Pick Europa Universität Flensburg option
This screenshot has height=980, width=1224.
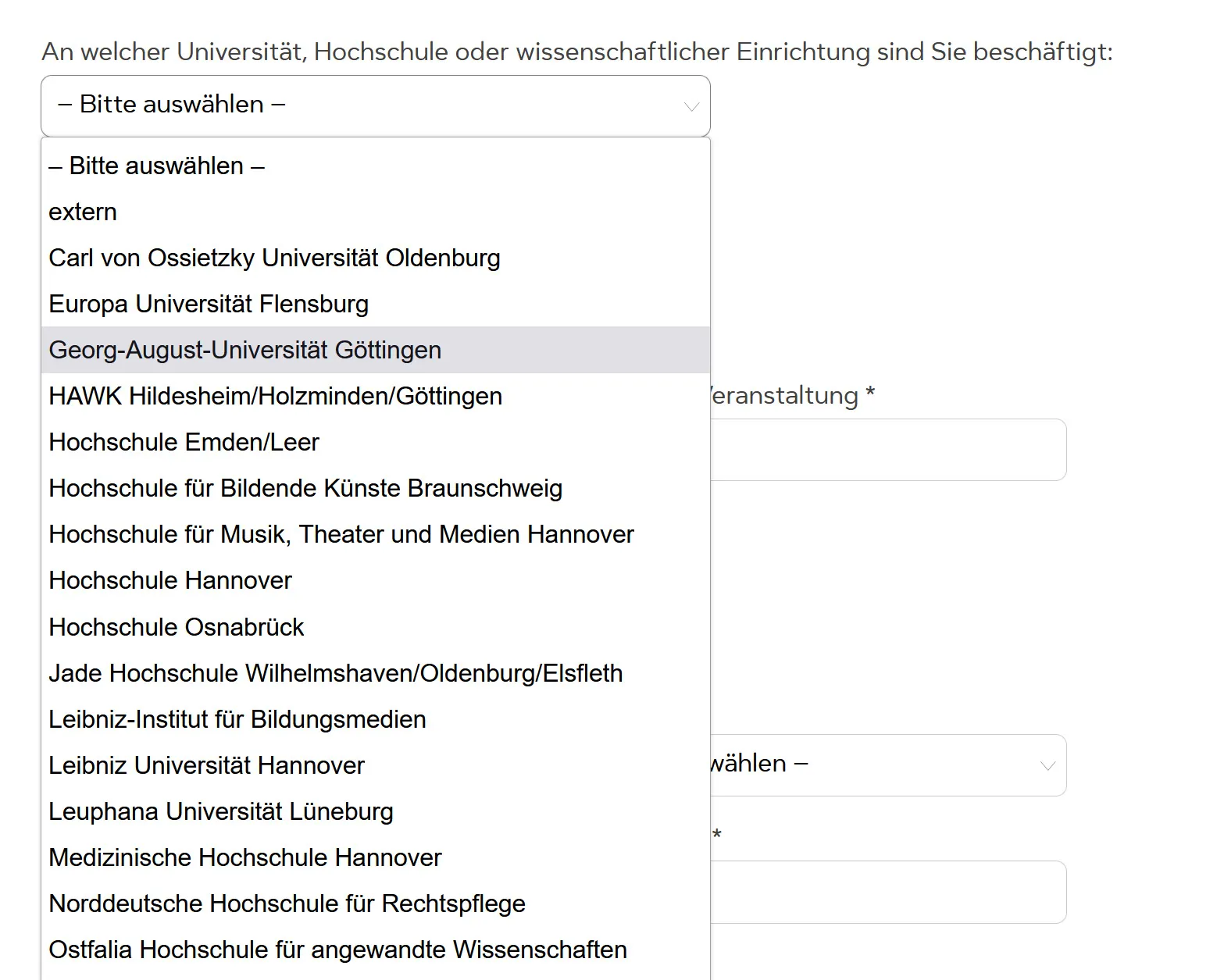[x=376, y=304]
